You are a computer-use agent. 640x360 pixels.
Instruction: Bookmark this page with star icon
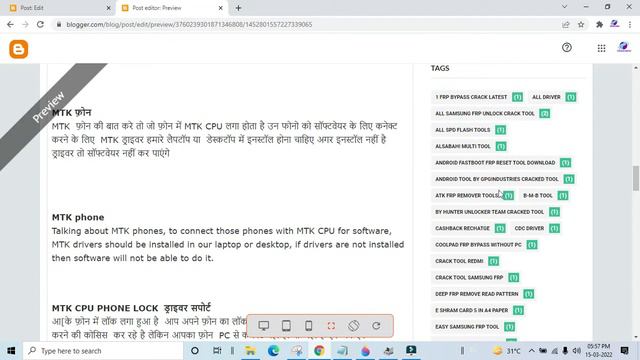581,25
